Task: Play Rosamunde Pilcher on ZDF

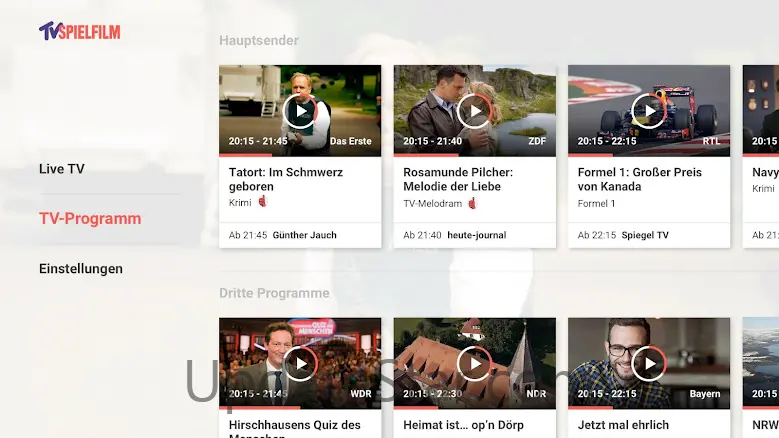Action: click(x=474, y=111)
